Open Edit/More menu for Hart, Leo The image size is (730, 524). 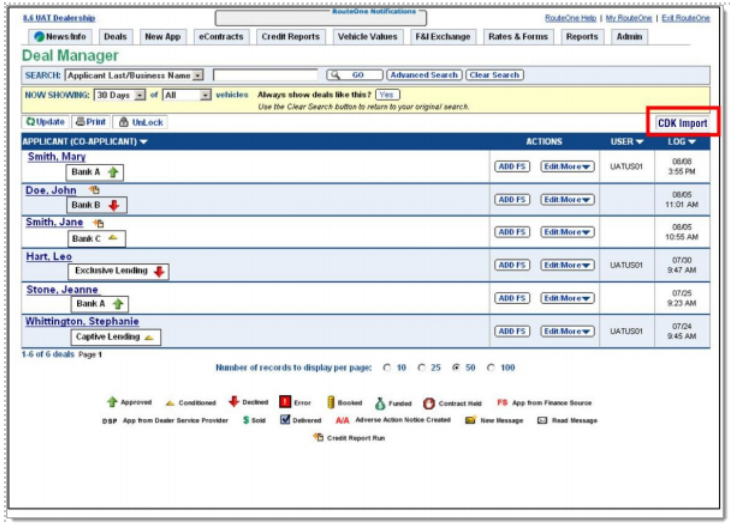pos(567,265)
